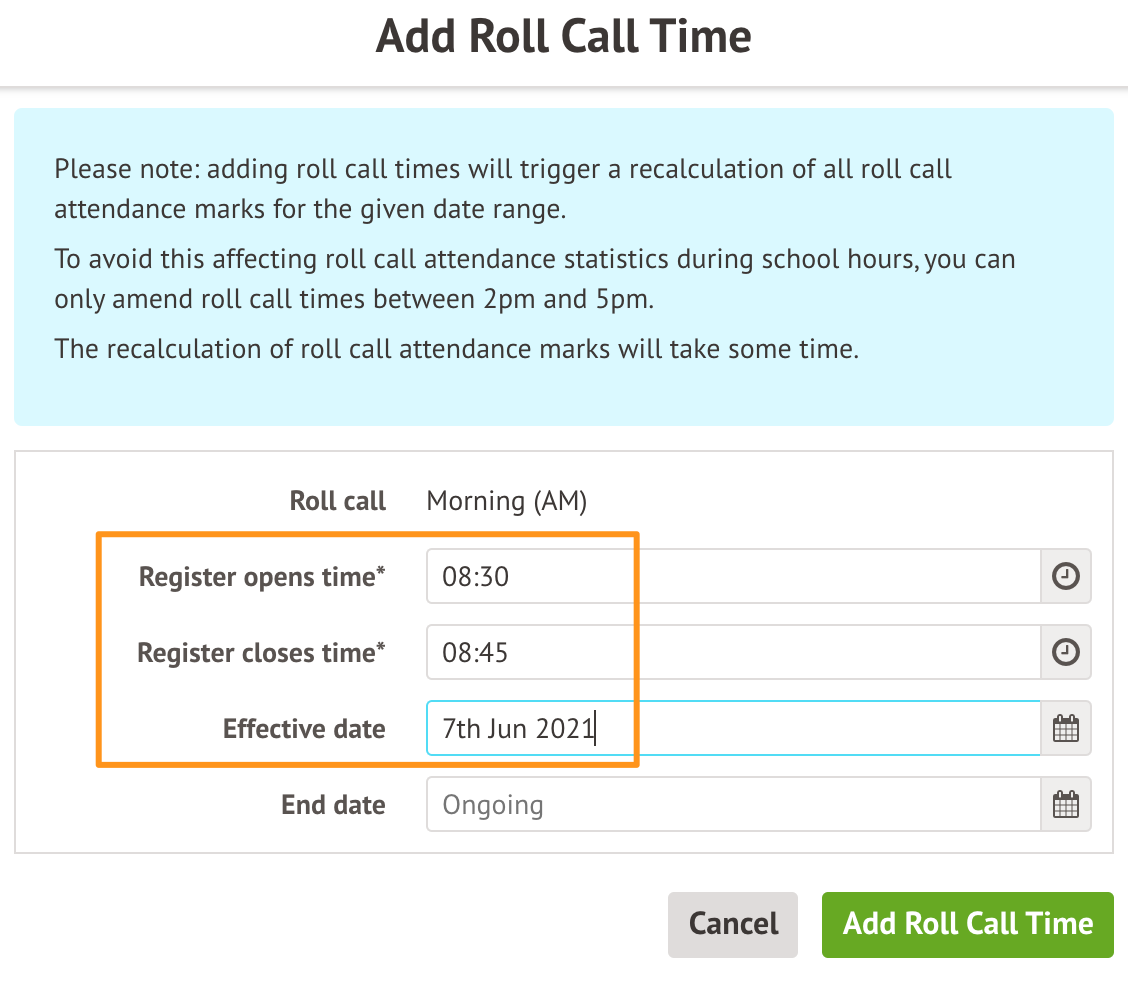Click the clock icon beside Register closes time

pyautogui.click(x=1066, y=652)
